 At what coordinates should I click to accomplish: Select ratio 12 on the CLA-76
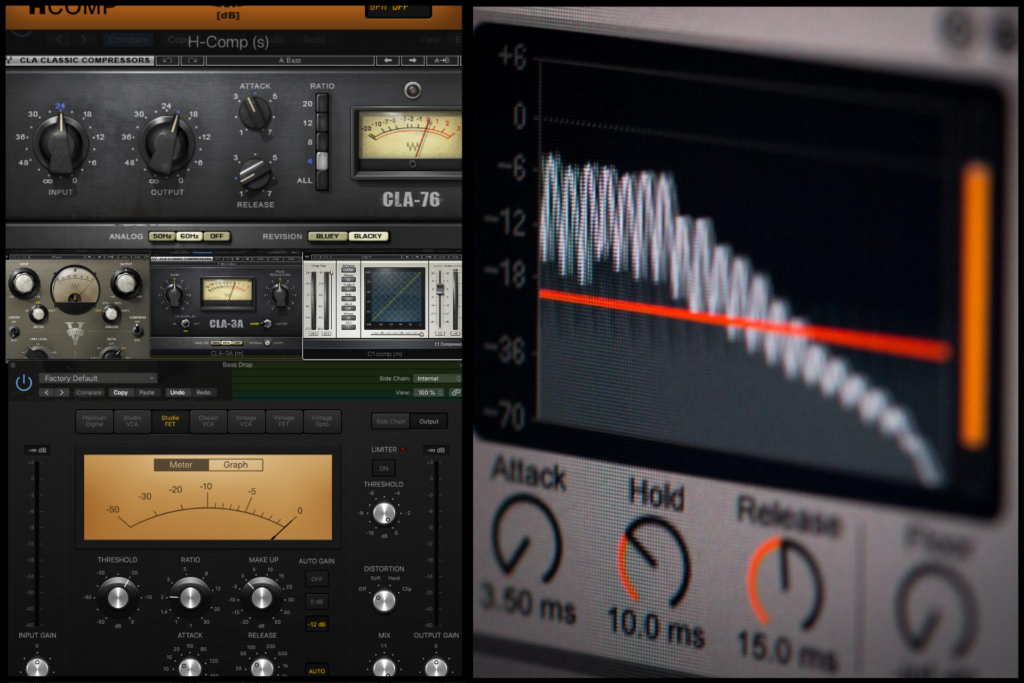[x=321, y=123]
